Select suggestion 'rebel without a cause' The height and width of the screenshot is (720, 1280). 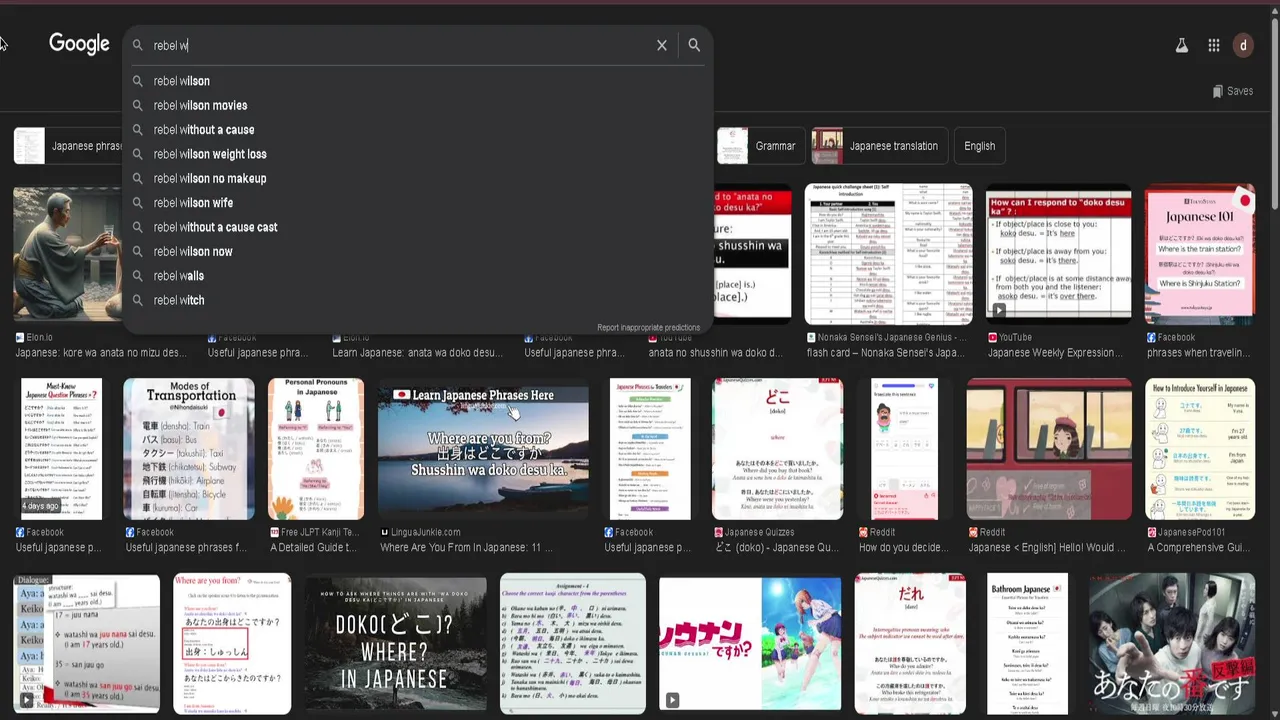[x=418, y=130]
